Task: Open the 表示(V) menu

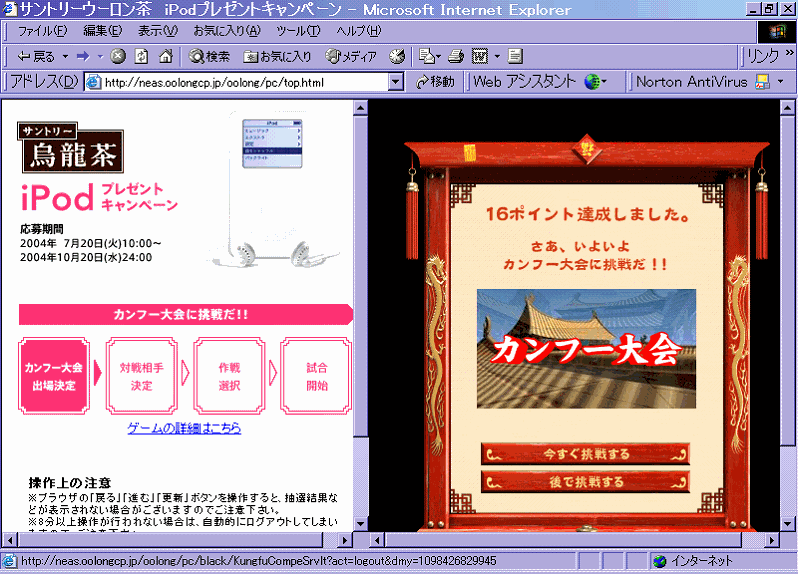Action: (x=158, y=31)
